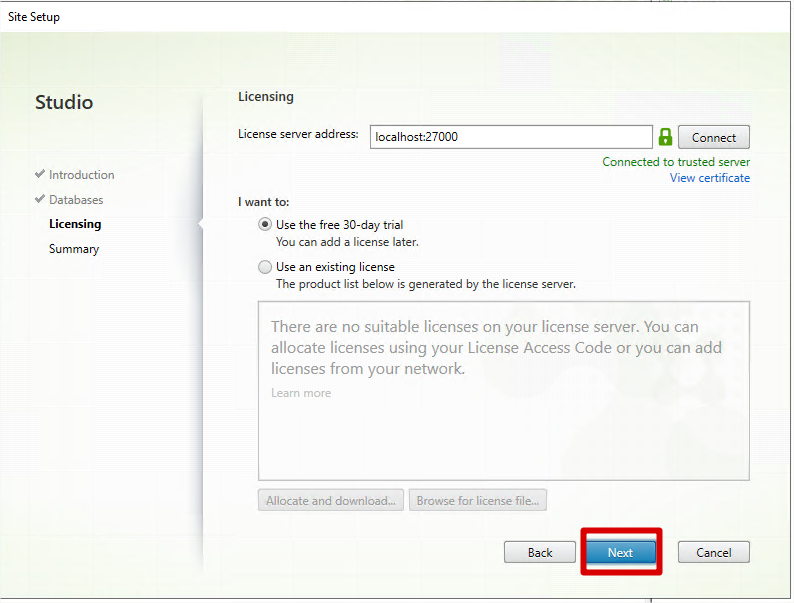Click the Learn more link

coord(301,393)
